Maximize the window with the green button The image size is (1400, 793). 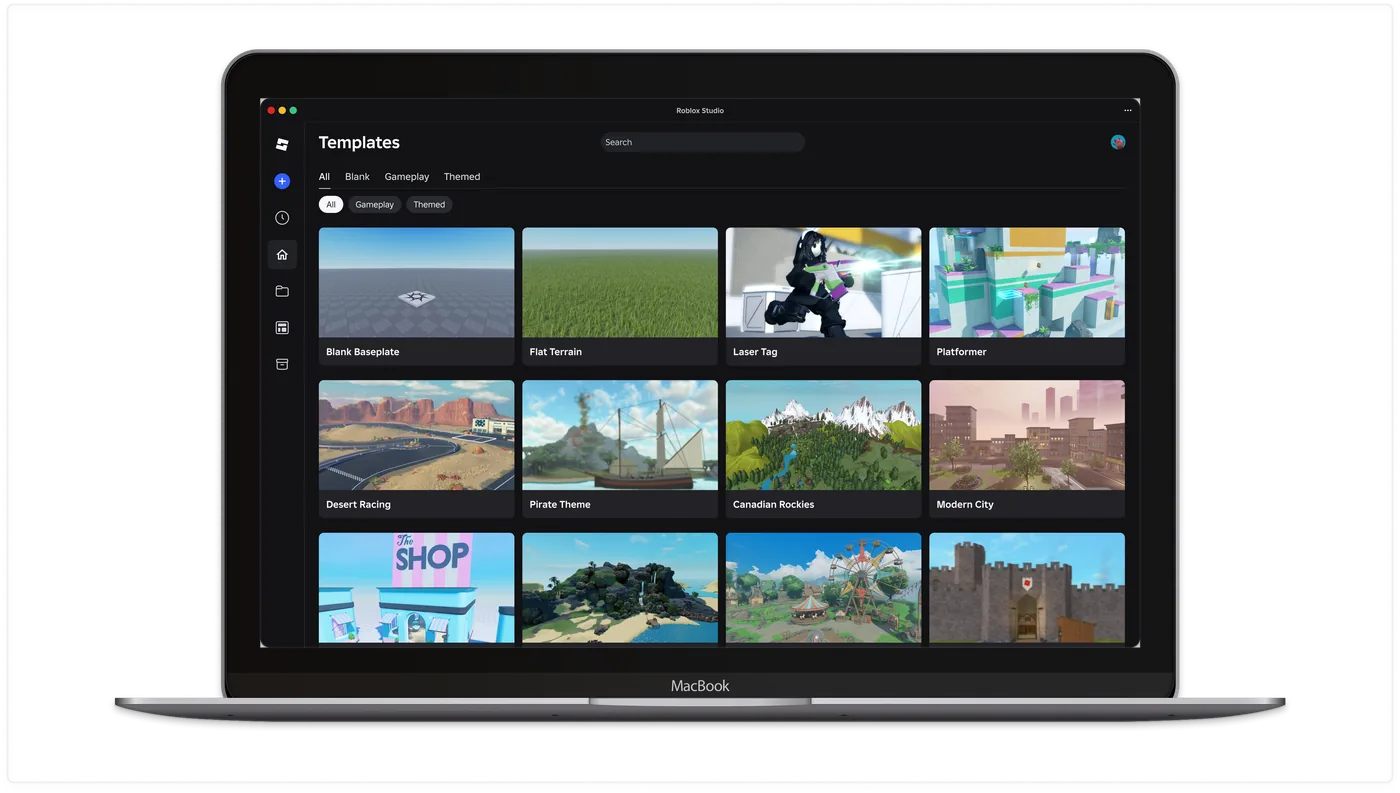tap(293, 111)
